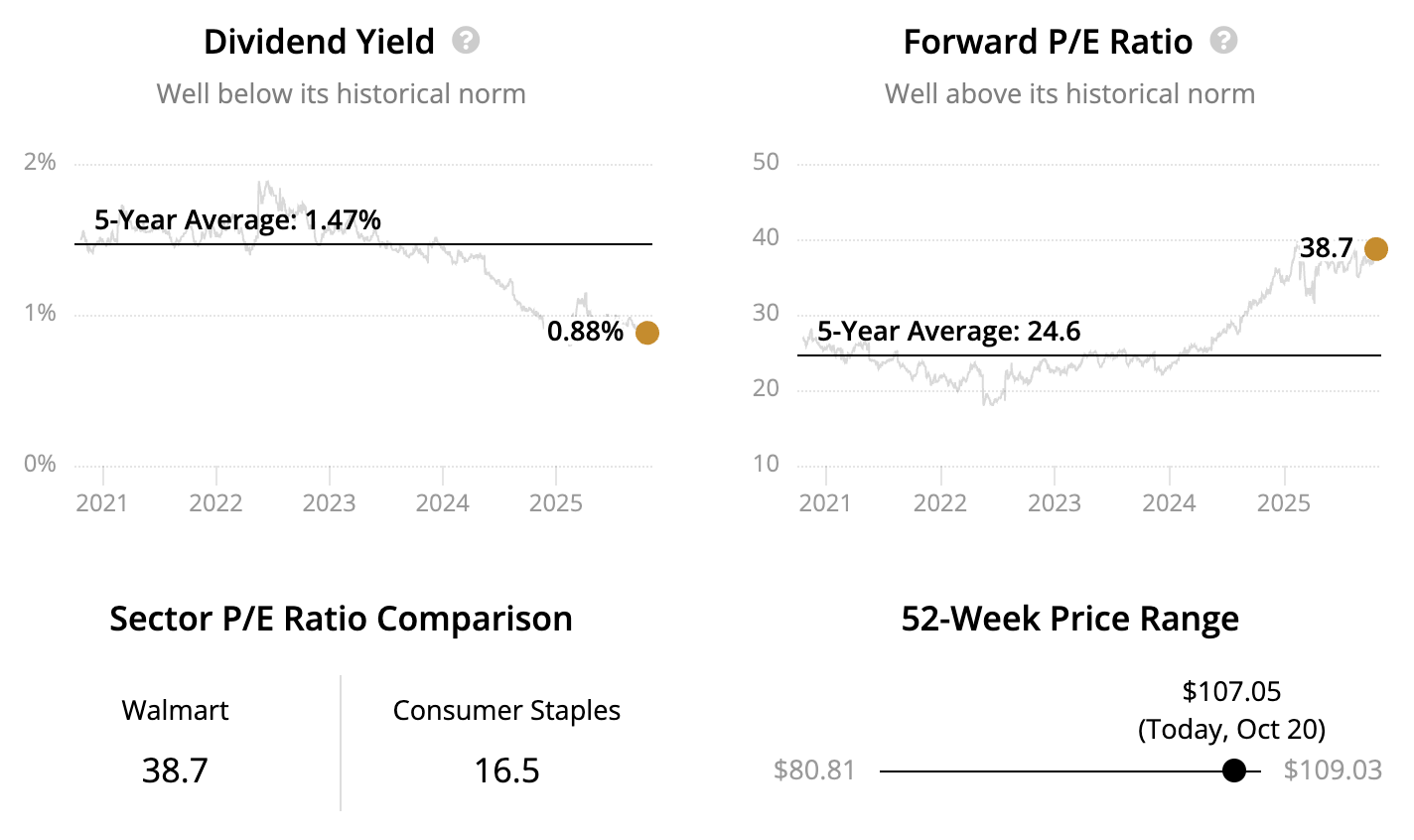This screenshot has height=840, width=1414.
Task: Click the 52-Week Price Range heading
Action: 1069,619
